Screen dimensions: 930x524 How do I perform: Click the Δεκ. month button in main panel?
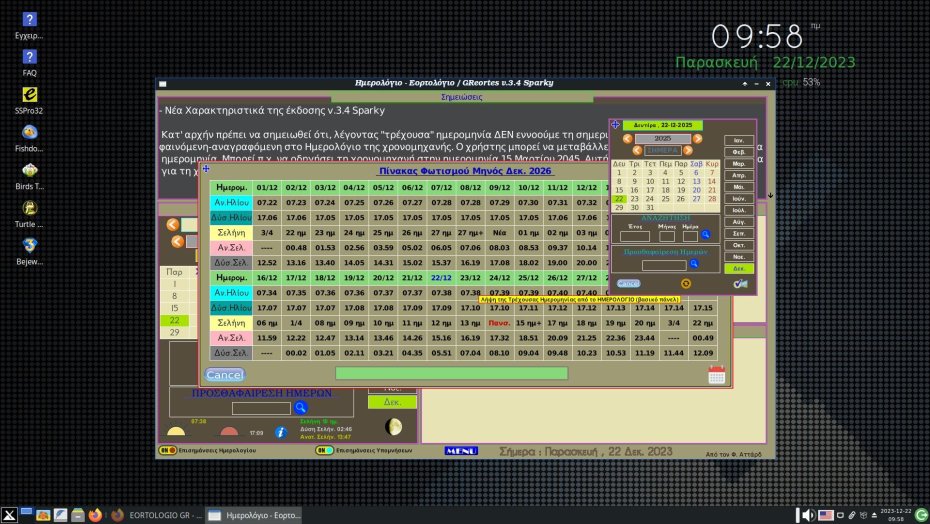(x=392, y=402)
